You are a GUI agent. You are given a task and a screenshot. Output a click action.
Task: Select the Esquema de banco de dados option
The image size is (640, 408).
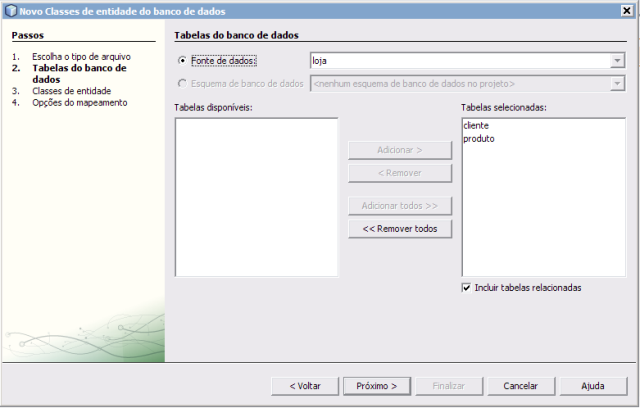point(181,83)
